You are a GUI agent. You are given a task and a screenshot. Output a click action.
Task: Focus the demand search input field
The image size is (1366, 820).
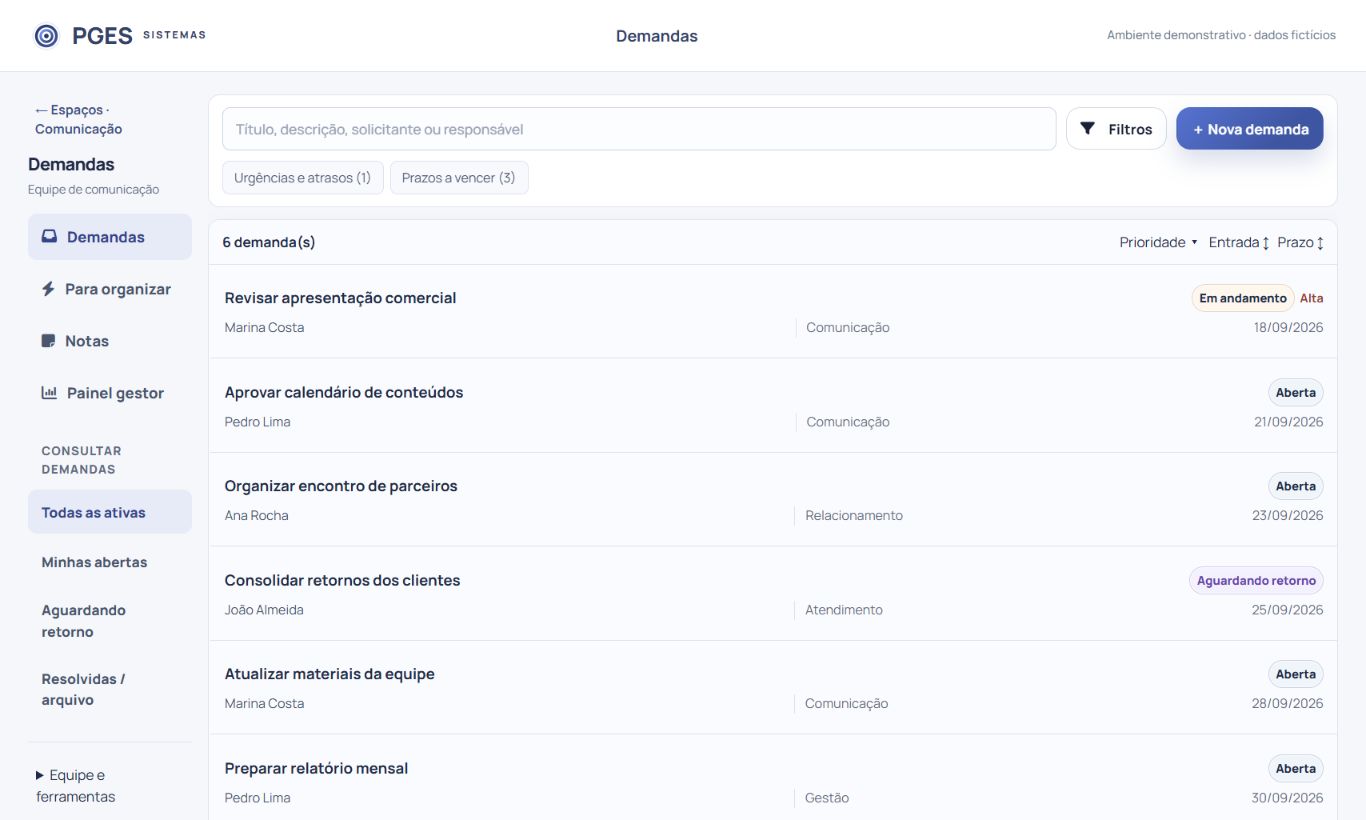pos(639,129)
